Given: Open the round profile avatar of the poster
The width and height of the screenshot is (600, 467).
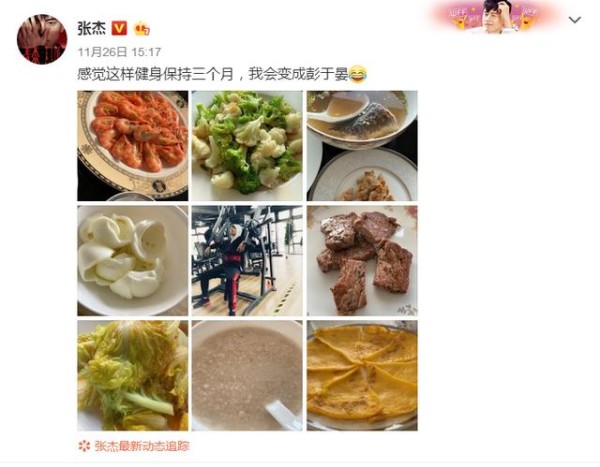Looking at the screenshot, I should point(42,39).
